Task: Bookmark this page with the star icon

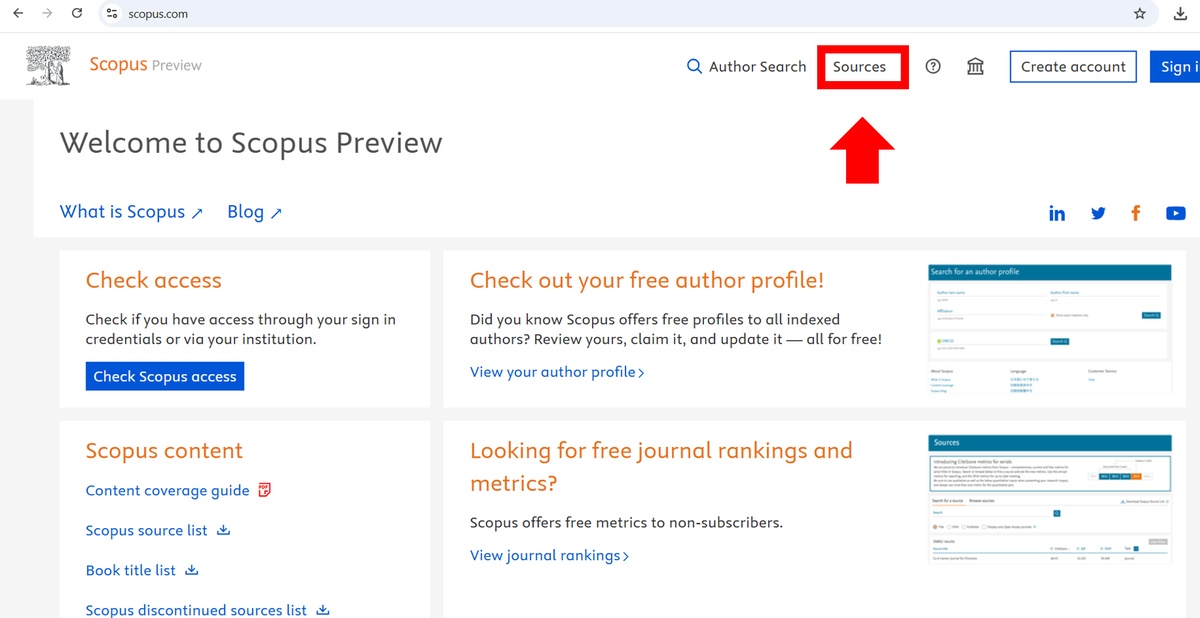Action: (x=1139, y=14)
